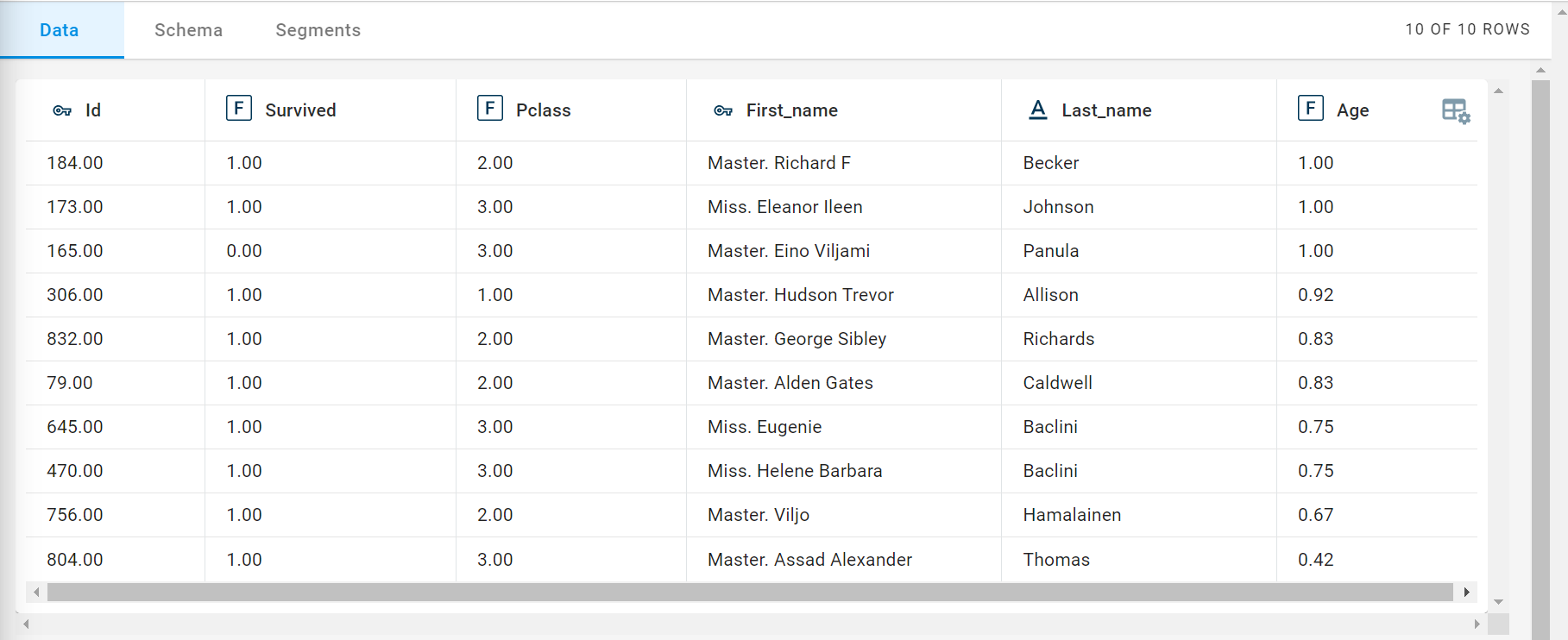Click the F type icon beside Age
The image size is (1568, 640).
1311,109
